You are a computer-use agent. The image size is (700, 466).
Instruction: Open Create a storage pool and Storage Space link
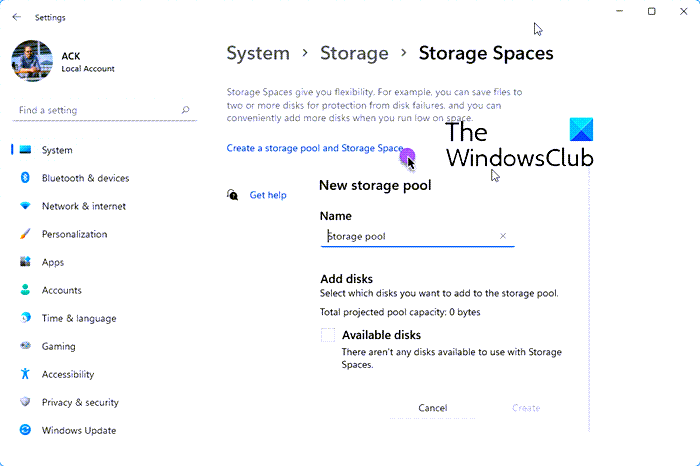(x=315, y=148)
